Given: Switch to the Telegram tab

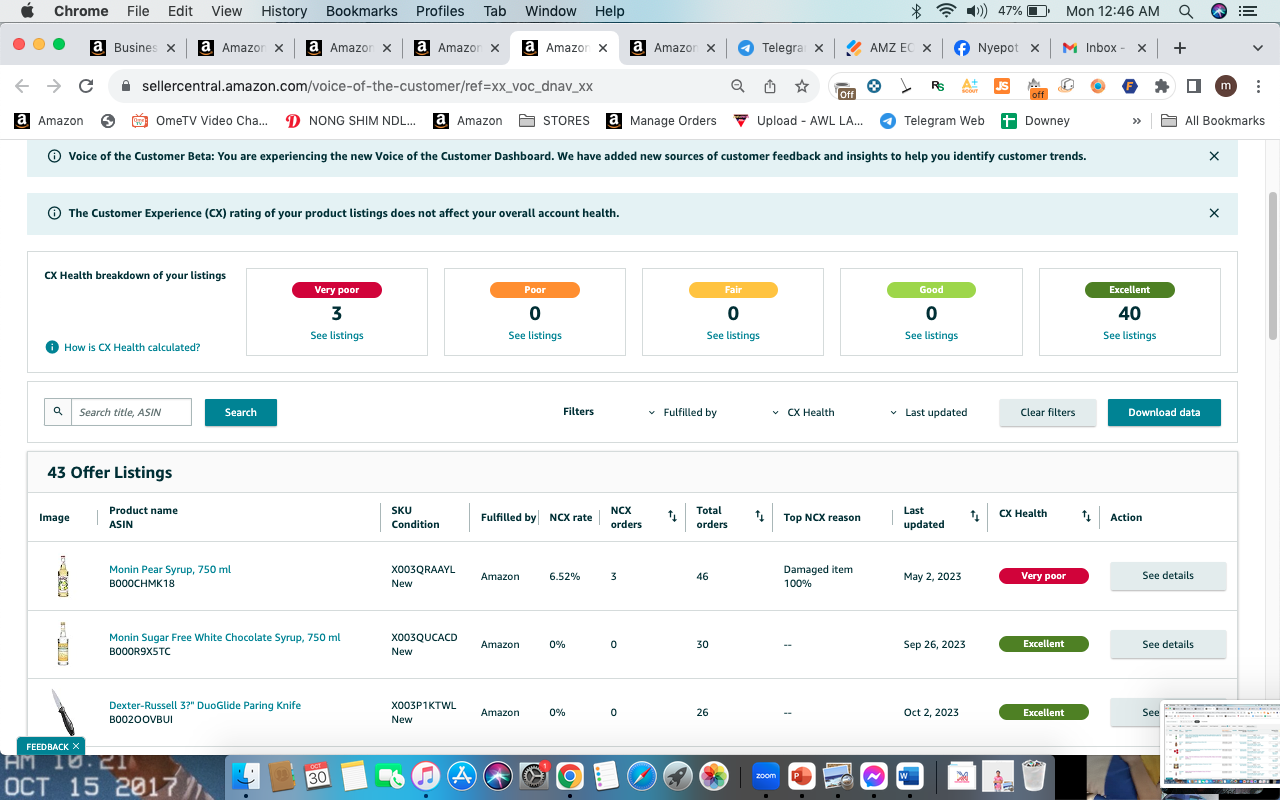Looking at the screenshot, I should click(779, 48).
